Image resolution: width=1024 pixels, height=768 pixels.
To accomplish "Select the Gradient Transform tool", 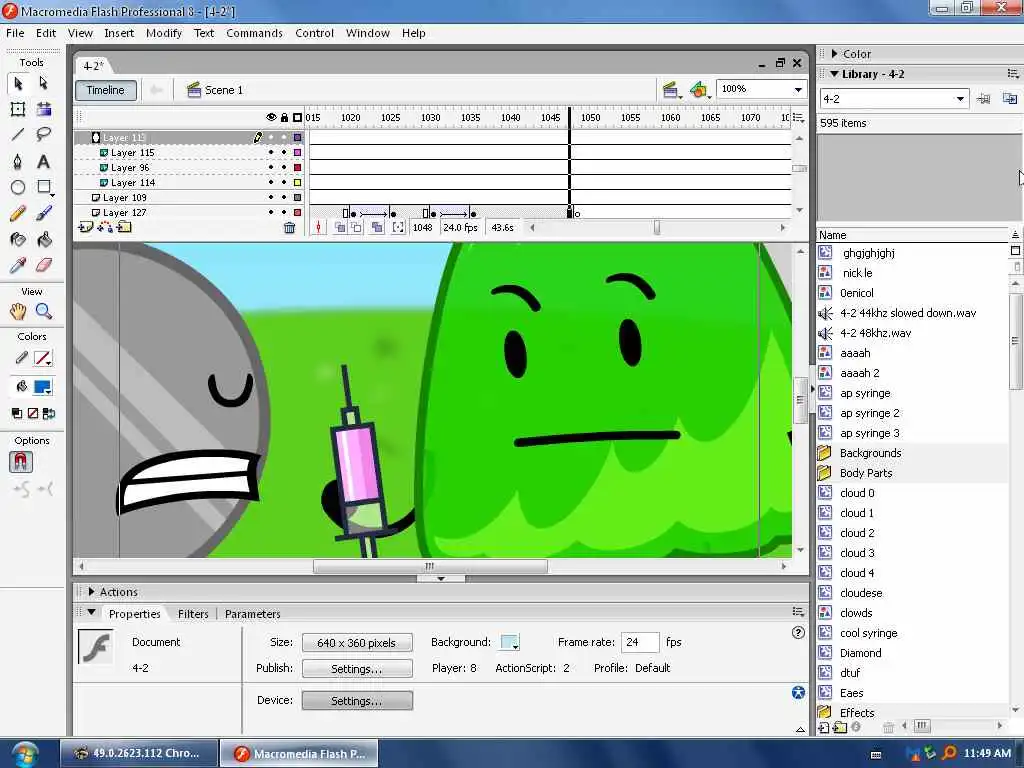I will (43, 109).
